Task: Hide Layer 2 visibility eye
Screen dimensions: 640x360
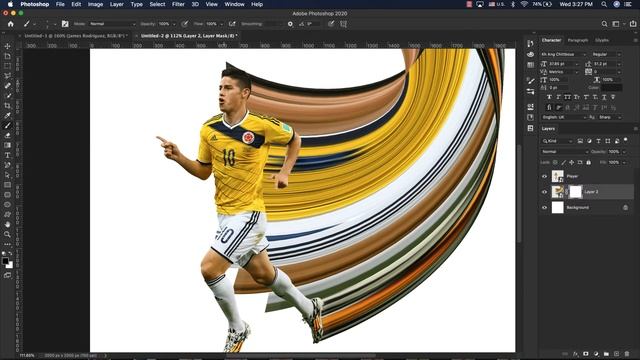Action: (x=544, y=192)
